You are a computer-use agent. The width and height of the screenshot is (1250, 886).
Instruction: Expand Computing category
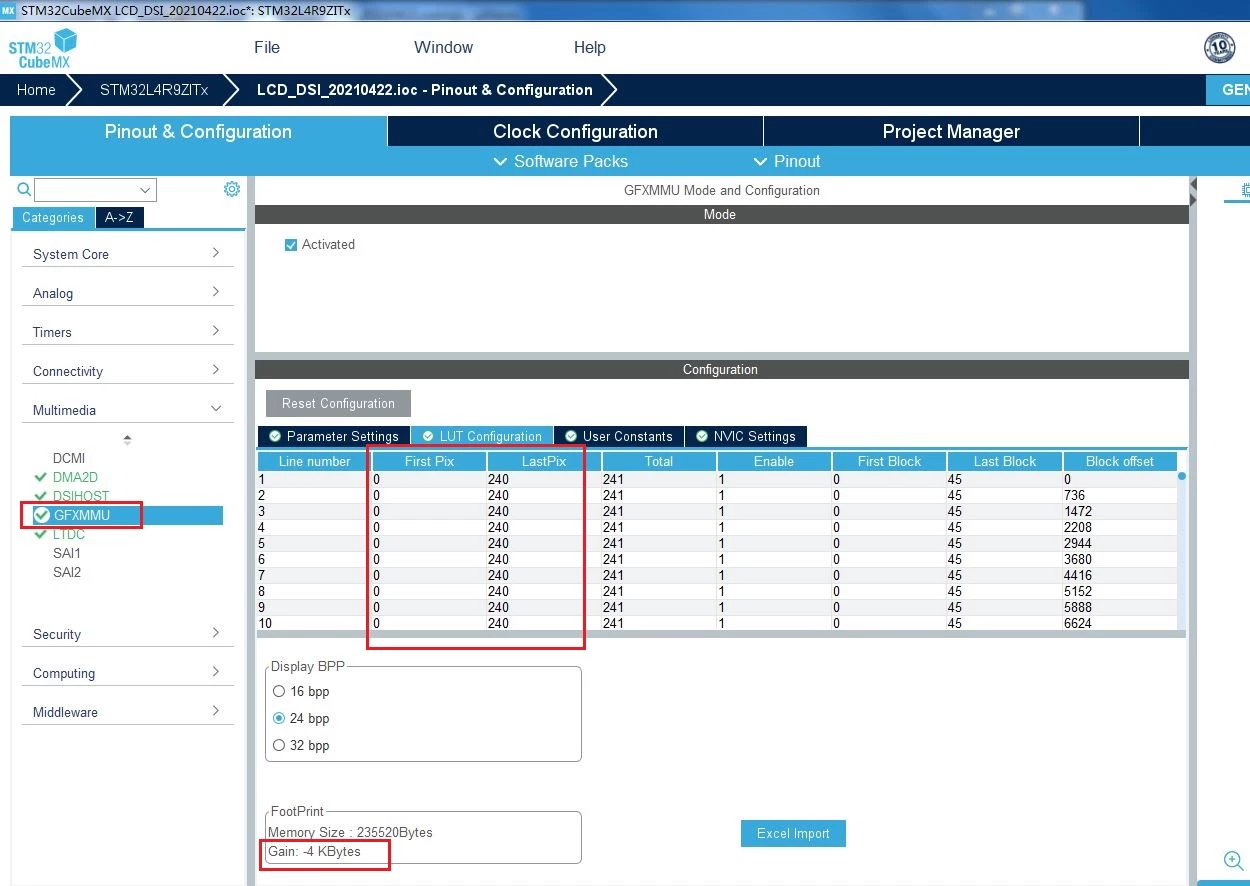click(x=128, y=673)
